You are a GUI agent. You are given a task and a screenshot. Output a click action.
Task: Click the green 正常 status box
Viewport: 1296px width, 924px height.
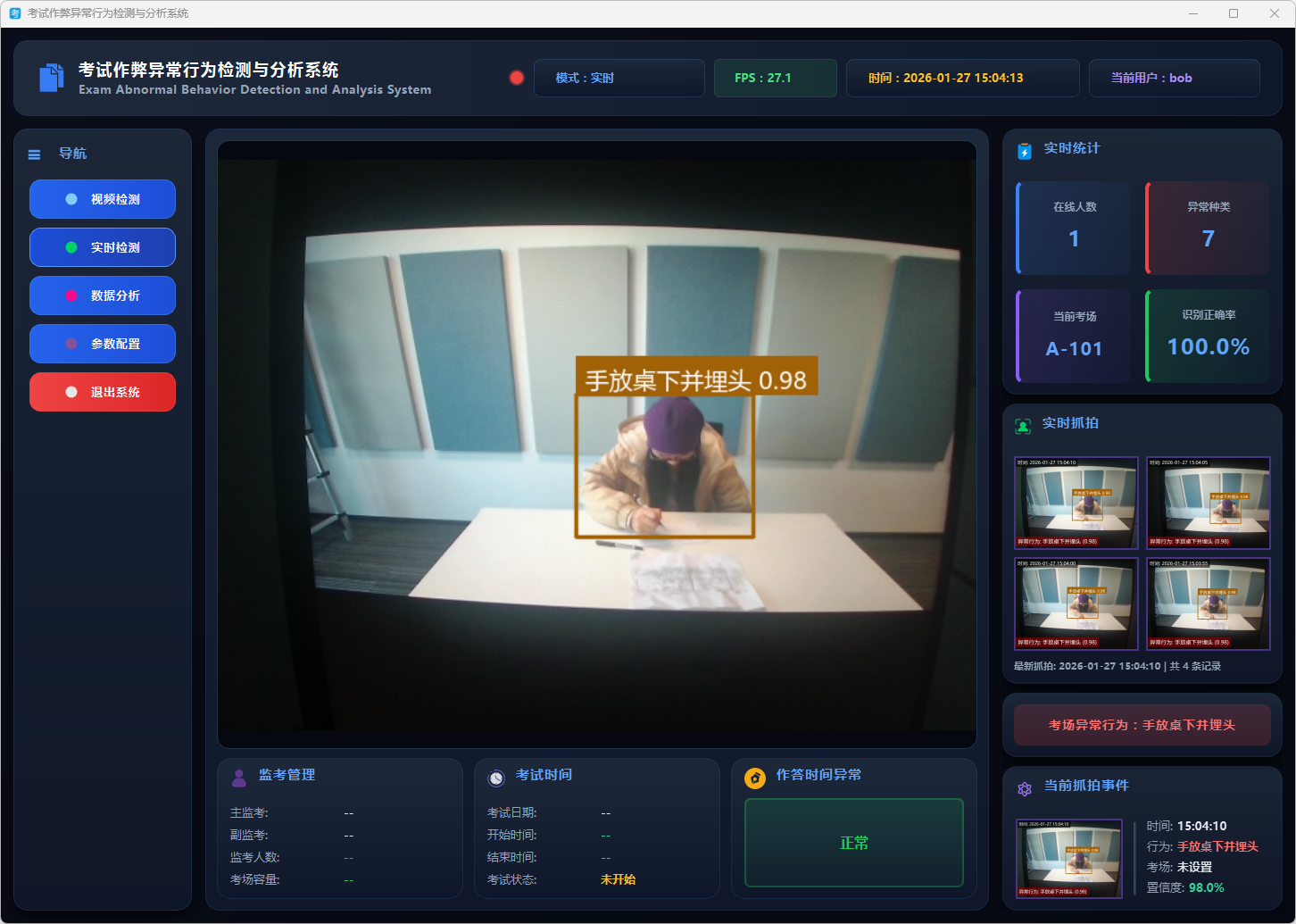[854, 843]
